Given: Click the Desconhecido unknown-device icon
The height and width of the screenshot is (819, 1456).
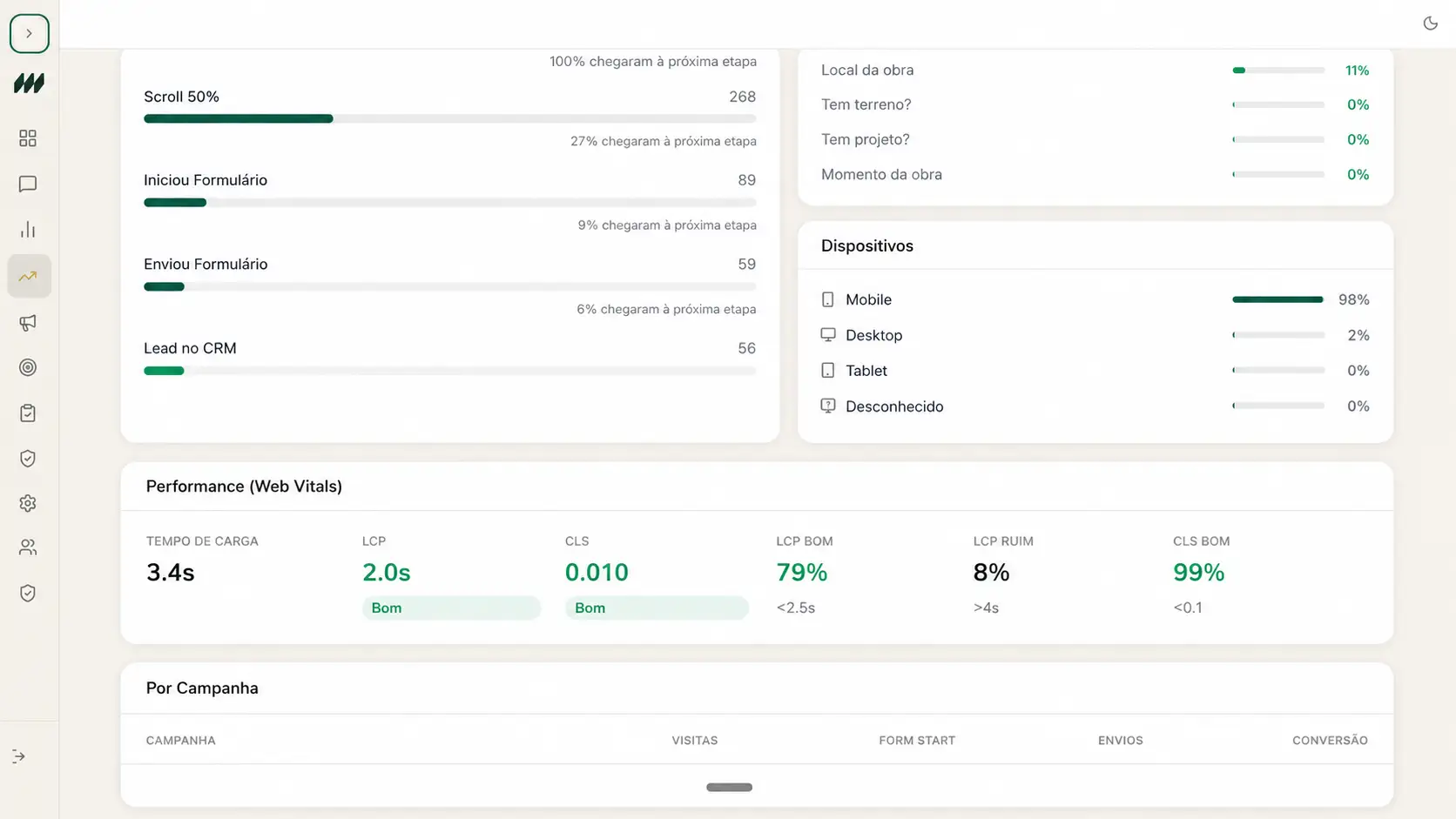Looking at the screenshot, I should 827,406.
